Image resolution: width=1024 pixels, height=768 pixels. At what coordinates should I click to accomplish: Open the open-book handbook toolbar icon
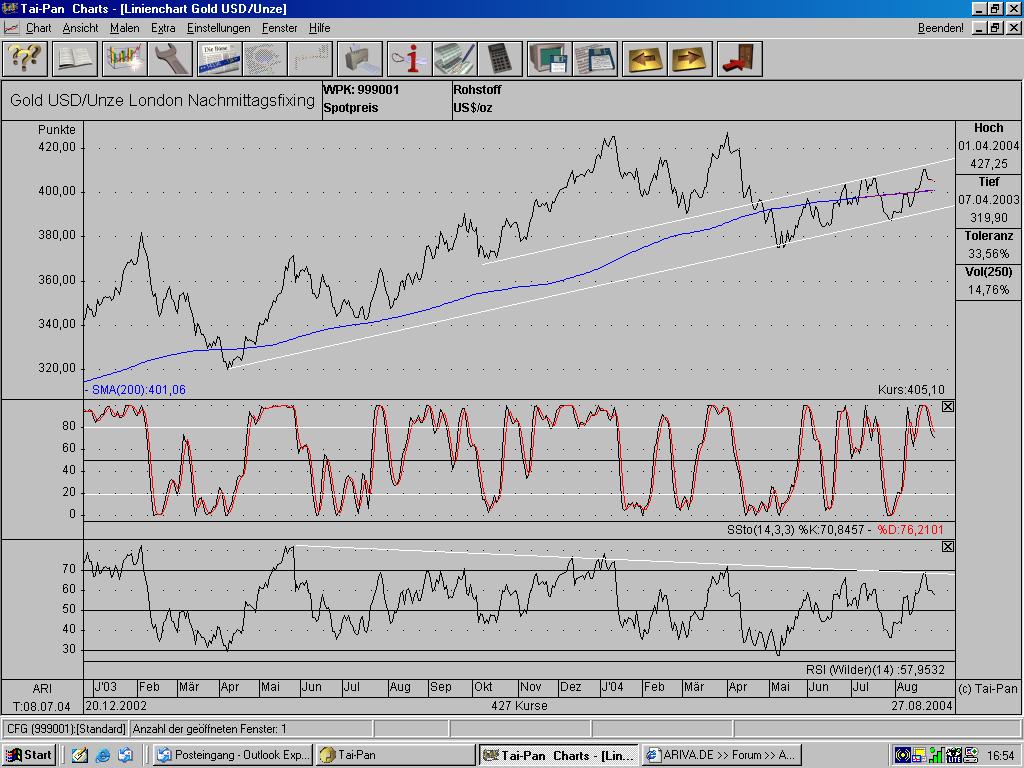coord(75,59)
